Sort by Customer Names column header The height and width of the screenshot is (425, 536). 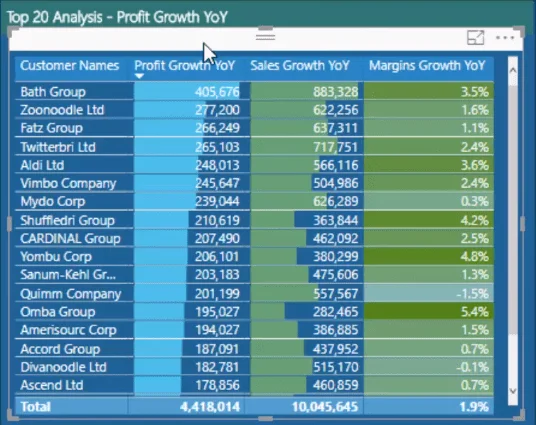tap(69, 65)
